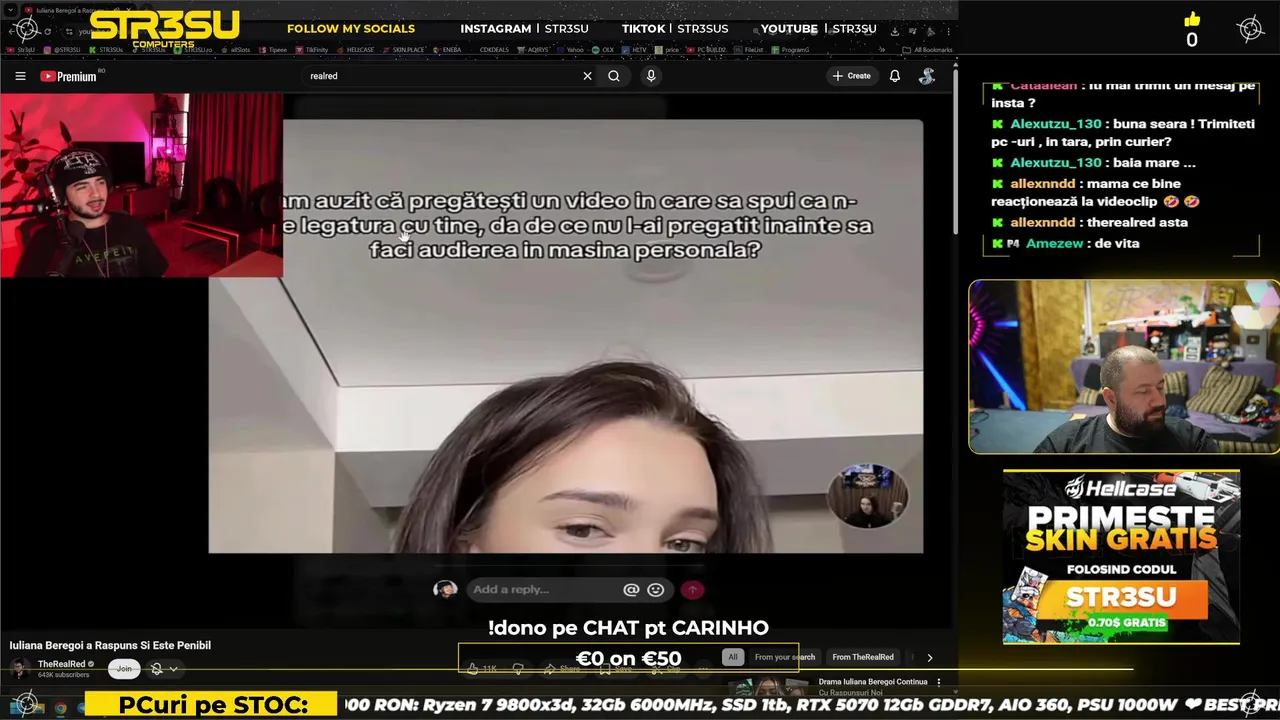This screenshot has height=720, width=1280.
Task: Open the account avatar menu
Action: click(x=927, y=76)
